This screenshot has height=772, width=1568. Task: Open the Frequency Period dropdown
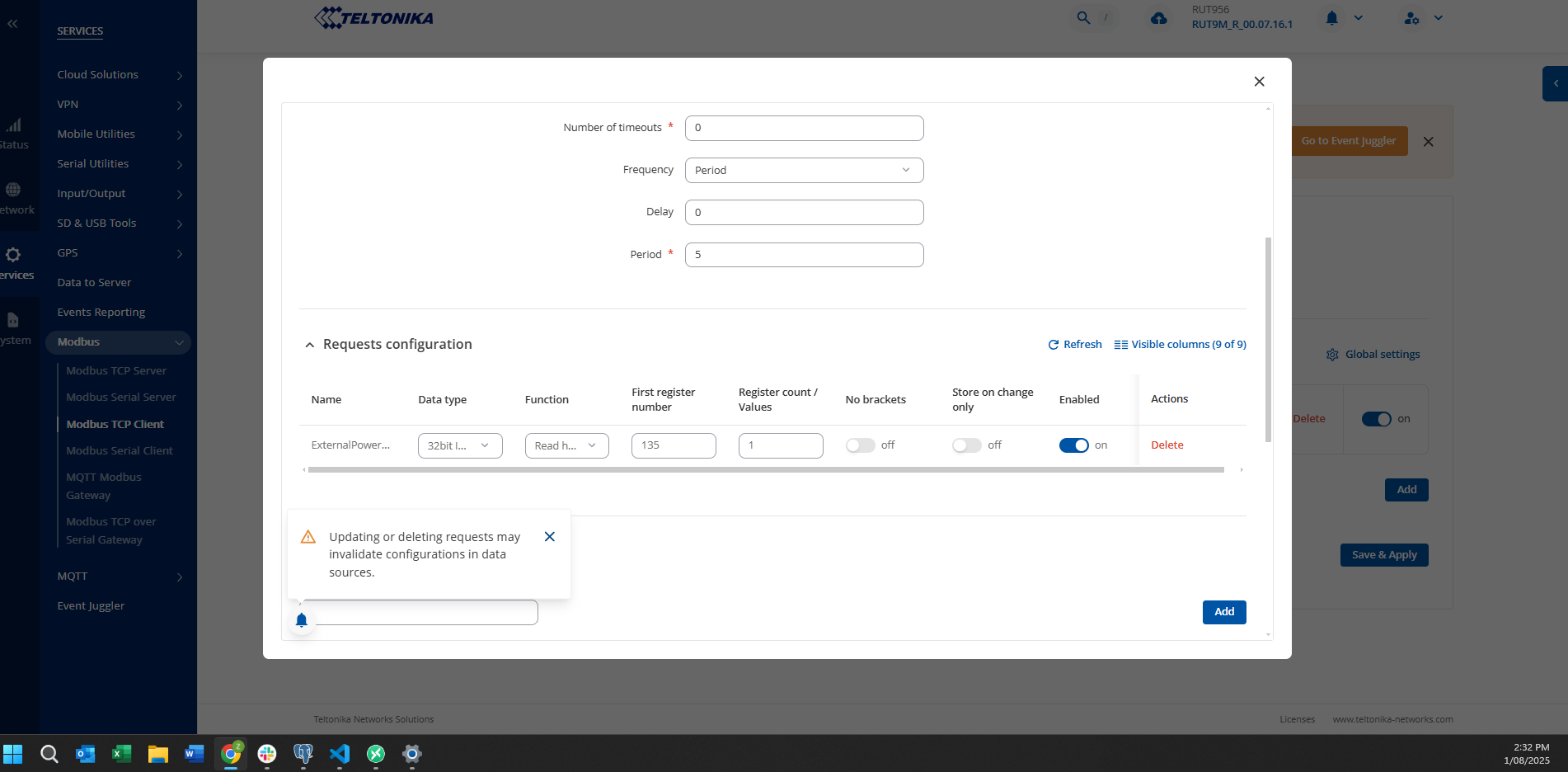(804, 171)
